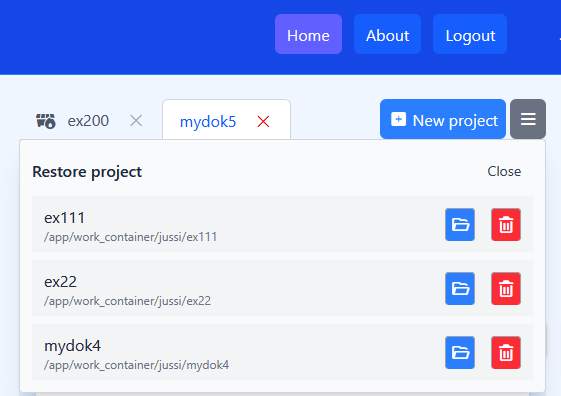The width and height of the screenshot is (561, 396).
Task: Click the Restore project heading
Action: point(87,172)
